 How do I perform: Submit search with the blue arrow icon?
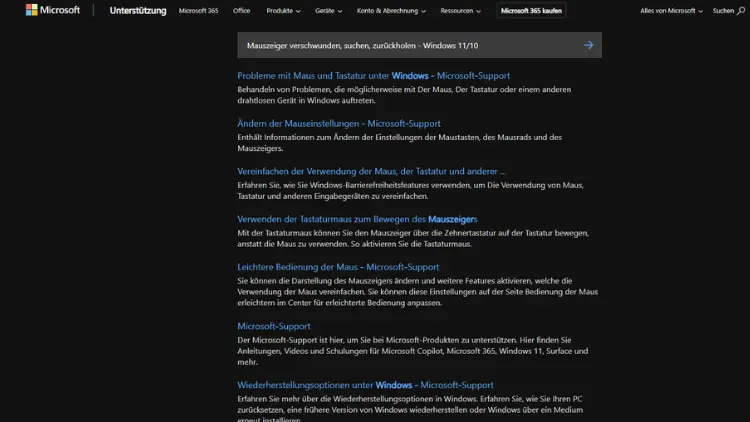588,45
